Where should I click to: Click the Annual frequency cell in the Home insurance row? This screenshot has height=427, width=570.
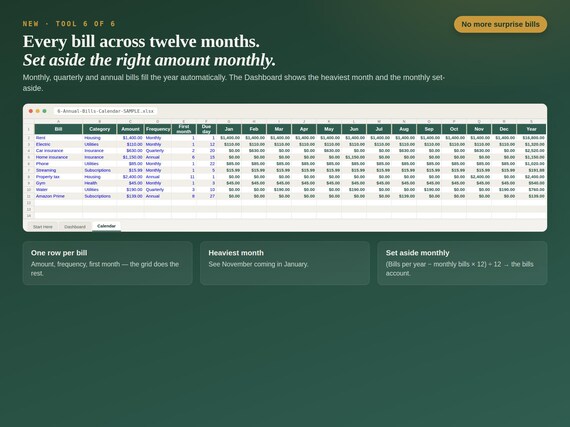pyautogui.click(x=158, y=157)
